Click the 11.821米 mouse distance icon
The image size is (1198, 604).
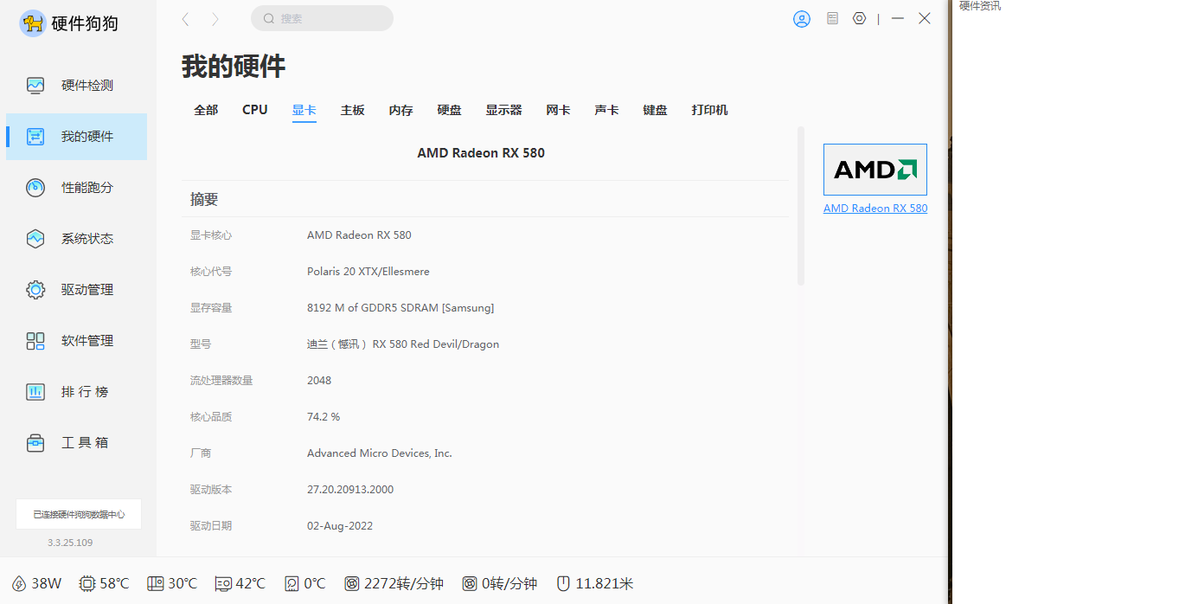coord(563,584)
